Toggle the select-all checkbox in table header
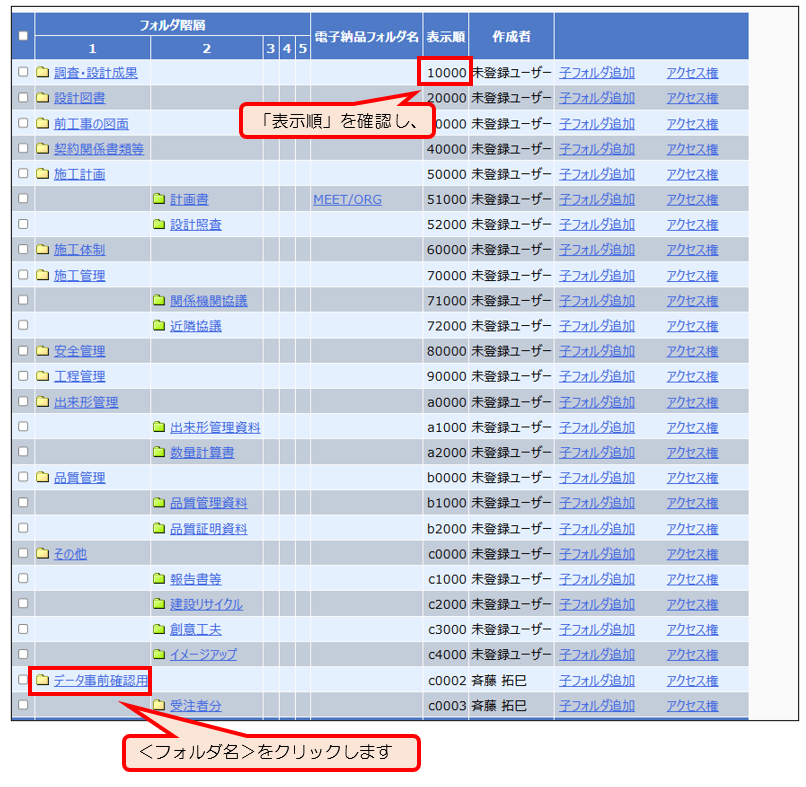This screenshot has height=787, width=806. 23,36
